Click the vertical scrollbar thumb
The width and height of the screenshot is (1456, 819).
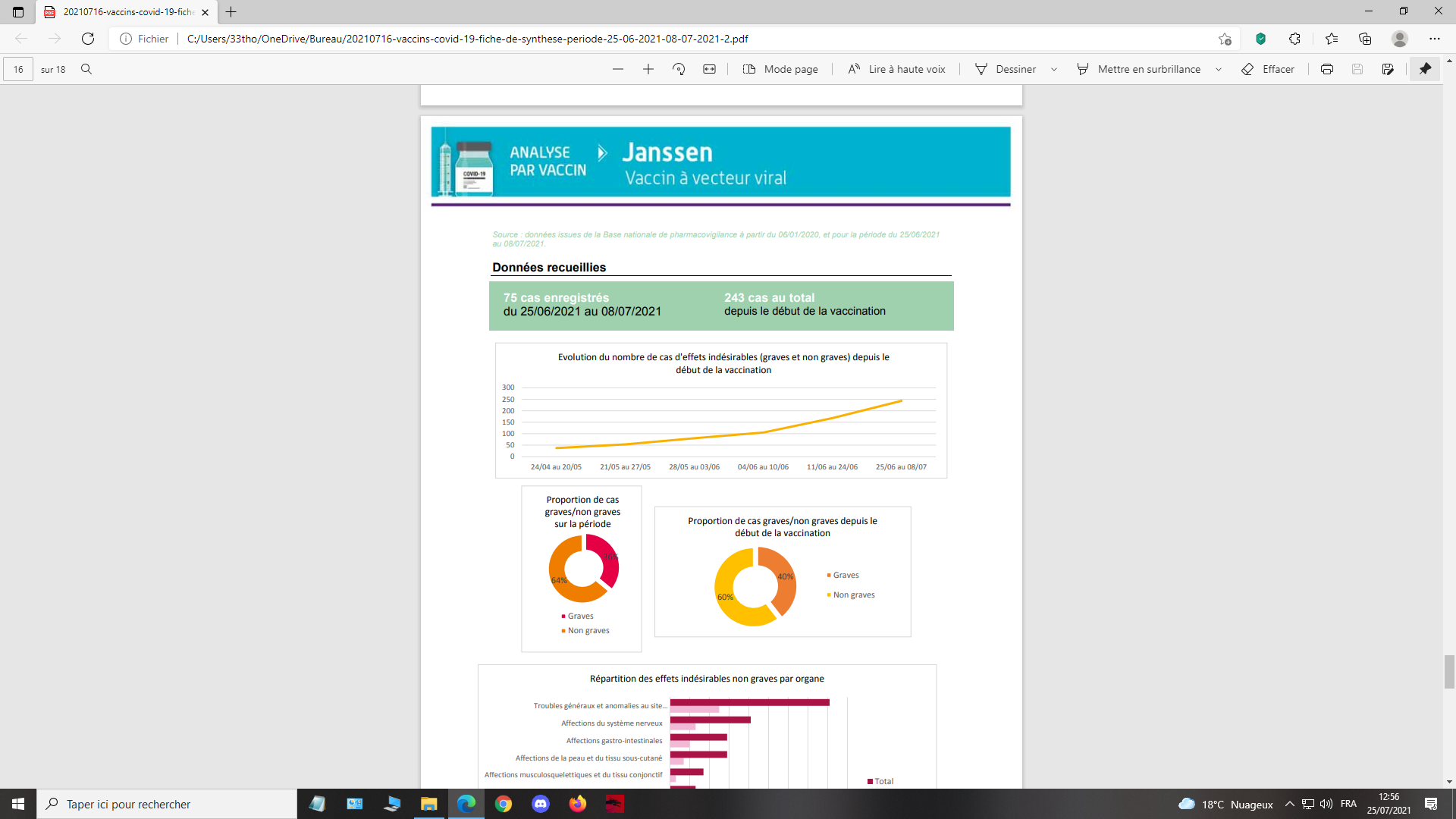(1449, 672)
